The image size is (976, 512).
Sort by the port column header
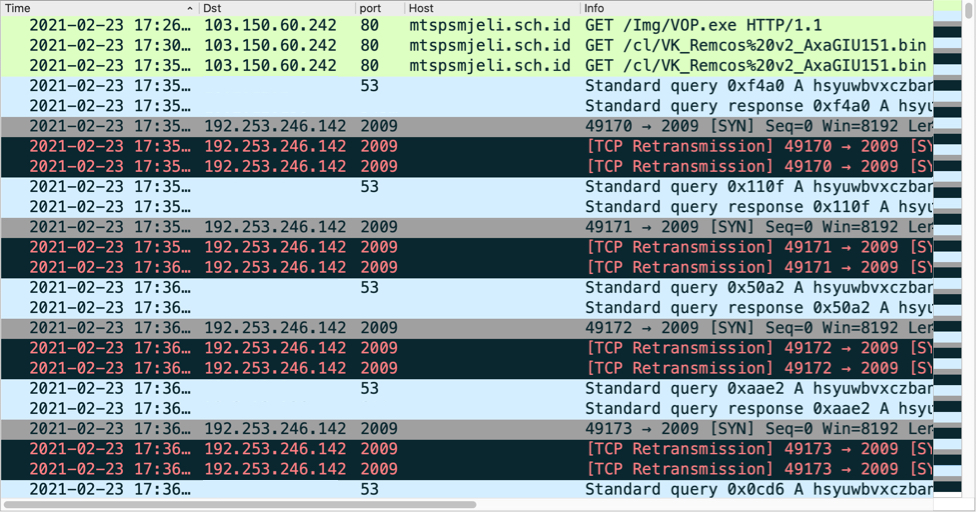(380, 8)
